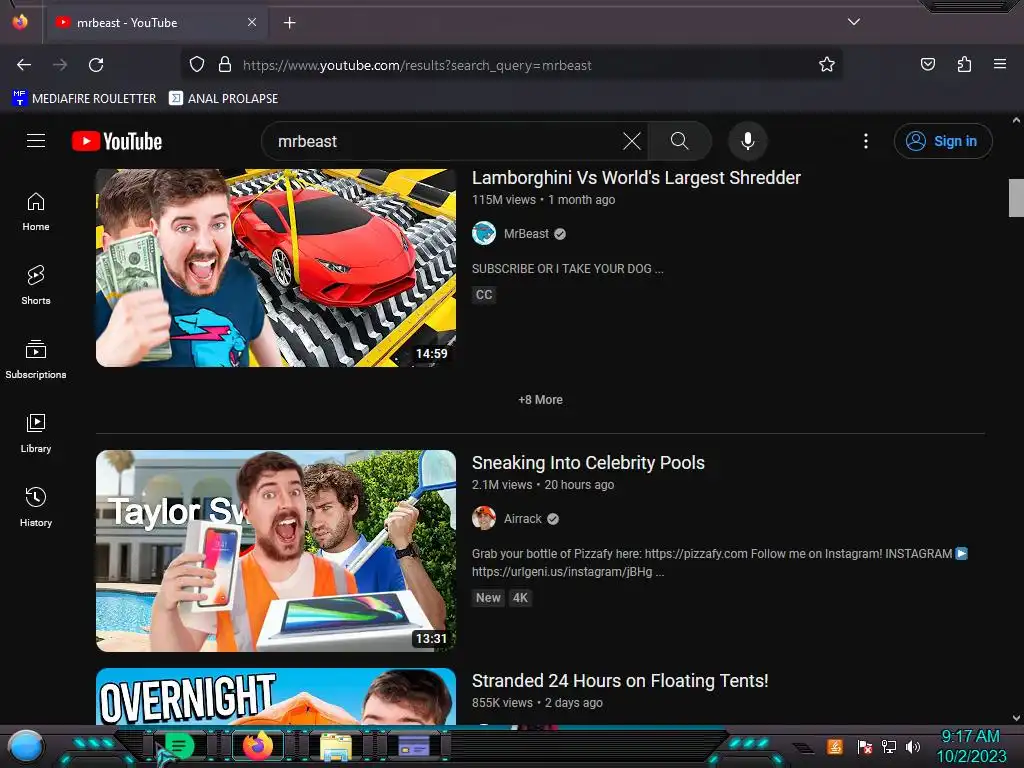The image size is (1024, 768).
Task: Open Sneaking Into Celebrity Pools title
Action: point(588,462)
